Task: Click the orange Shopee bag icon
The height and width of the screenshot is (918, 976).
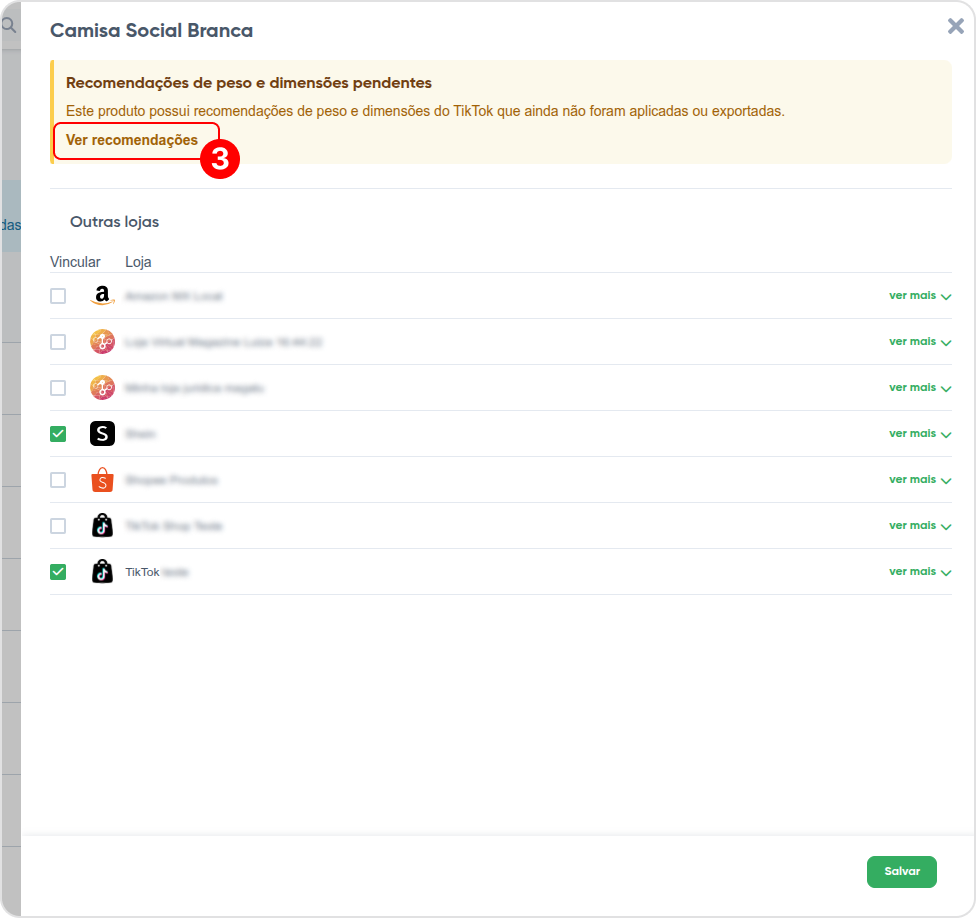Action: (x=102, y=480)
